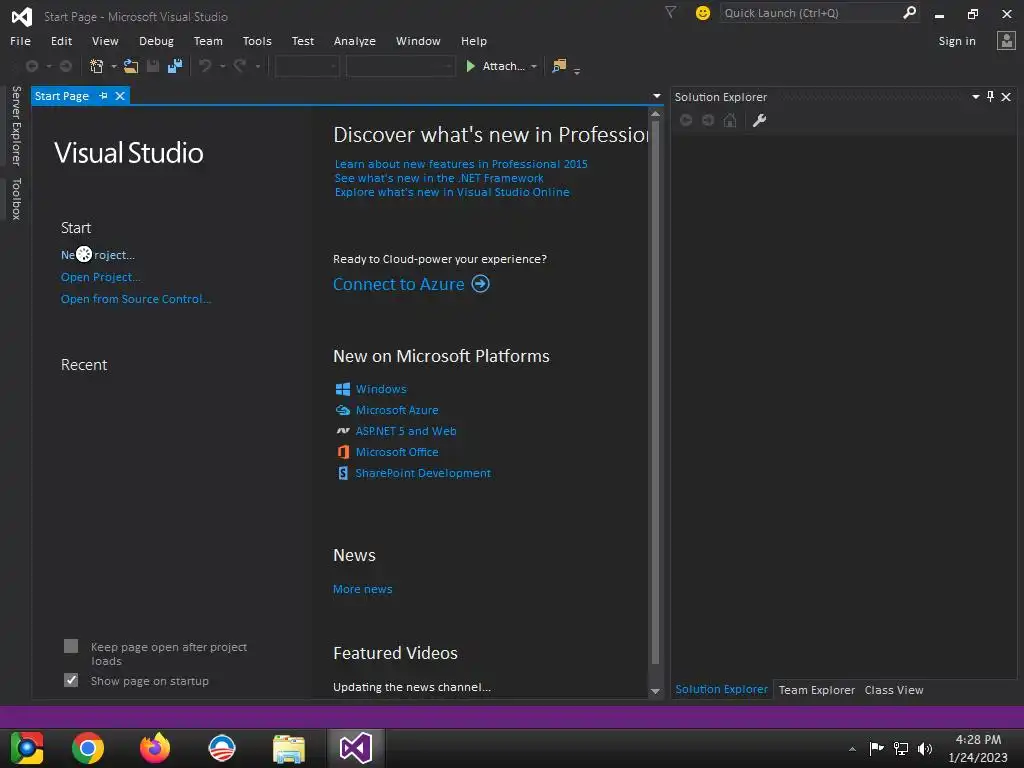Viewport: 1024px width, 768px height.
Task: Click the Navigate Forward toolbar icon
Action: point(66,66)
